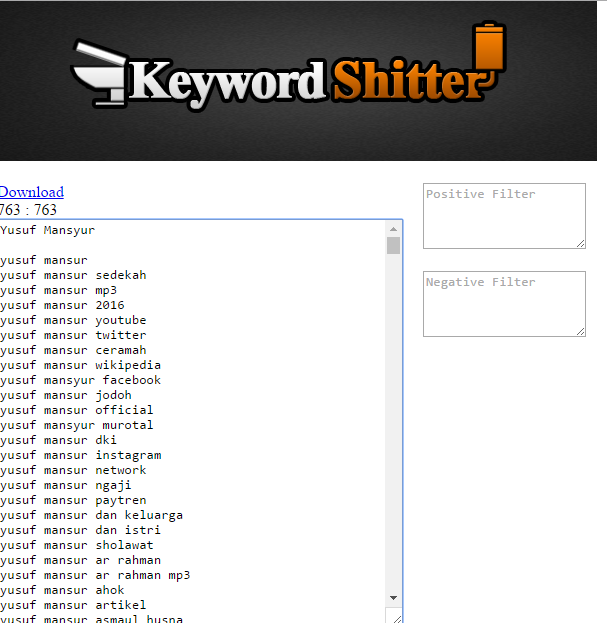The height and width of the screenshot is (623, 607).
Task: Click the '763 : 763' counter text
Action: click(x=28, y=210)
